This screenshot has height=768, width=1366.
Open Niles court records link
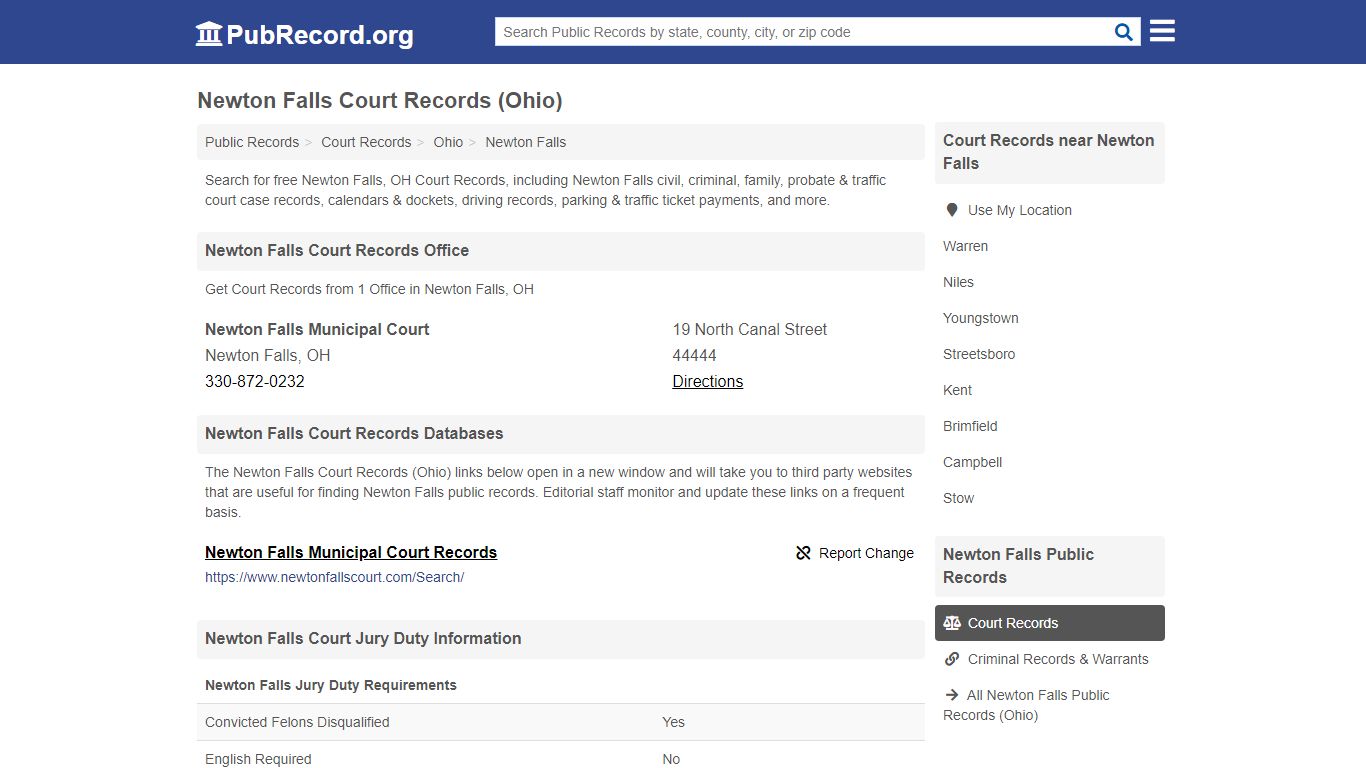click(958, 282)
